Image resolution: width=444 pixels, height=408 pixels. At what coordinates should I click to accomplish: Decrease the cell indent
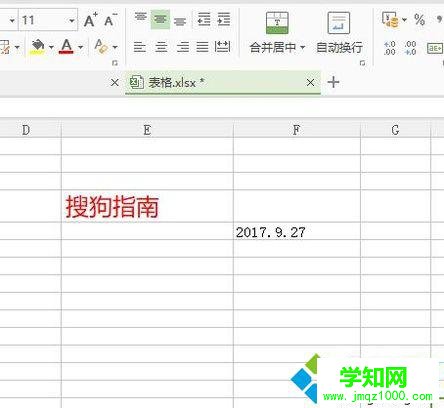(x=204, y=19)
